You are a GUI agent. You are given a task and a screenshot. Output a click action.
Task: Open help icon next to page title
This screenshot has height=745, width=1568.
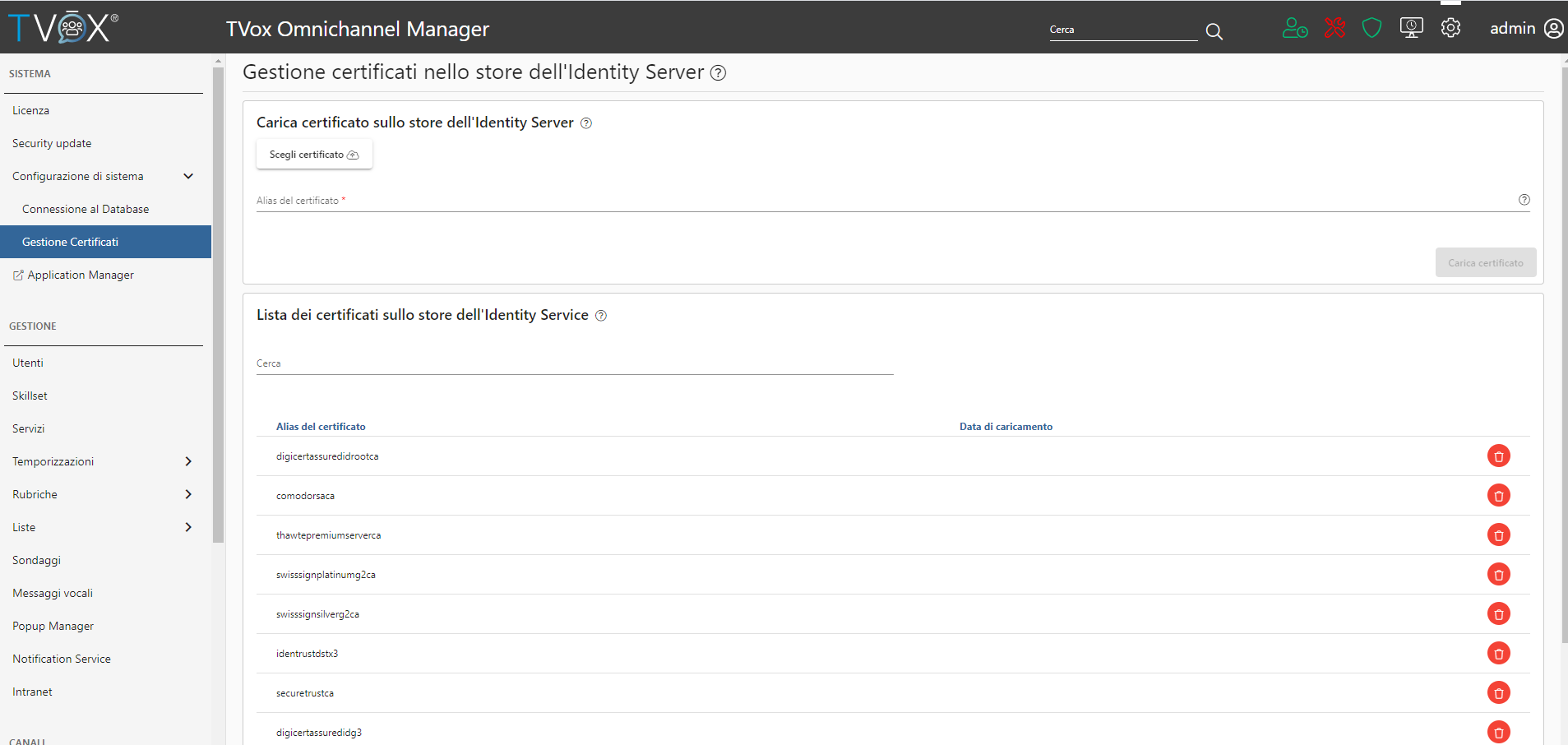[718, 73]
